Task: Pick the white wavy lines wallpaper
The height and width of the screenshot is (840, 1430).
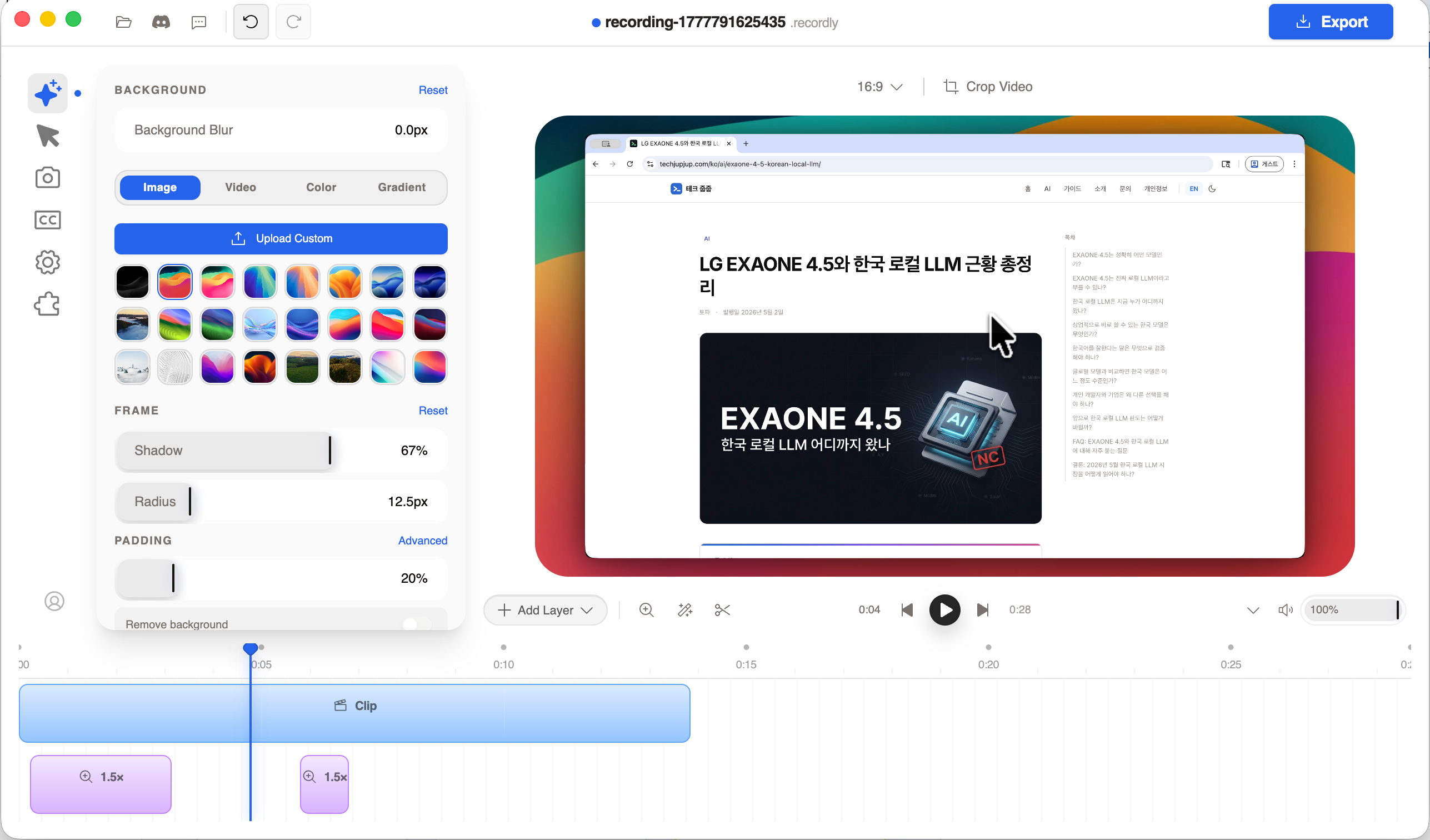Action: 175,367
